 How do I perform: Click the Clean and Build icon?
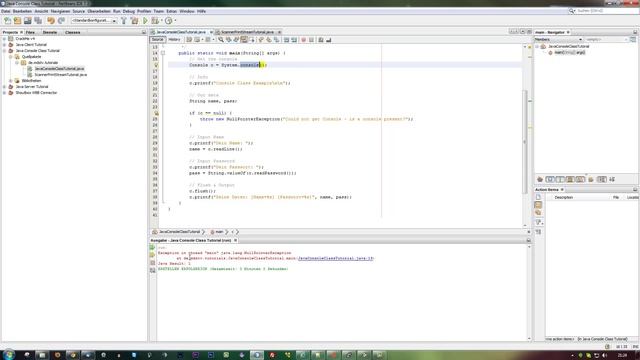coord(134,20)
